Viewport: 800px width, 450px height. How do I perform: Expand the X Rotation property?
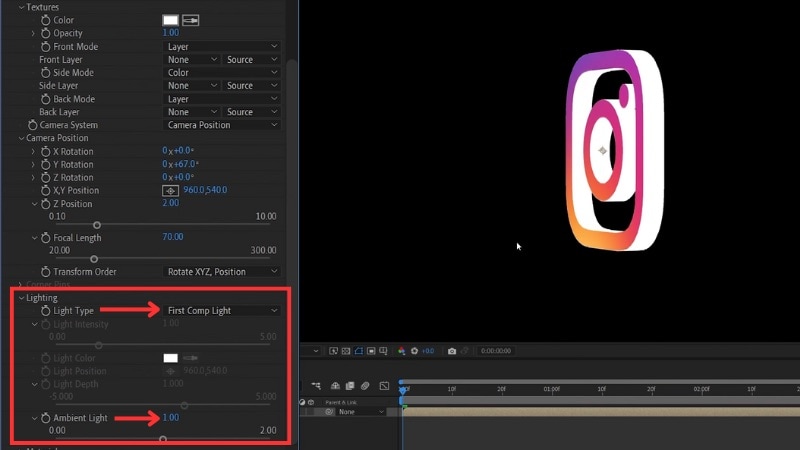pyautogui.click(x=33, y=152)
